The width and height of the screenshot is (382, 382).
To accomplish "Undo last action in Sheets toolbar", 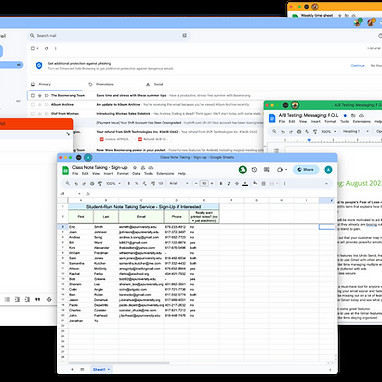I will pyautogui.click(x=76, y=183).
